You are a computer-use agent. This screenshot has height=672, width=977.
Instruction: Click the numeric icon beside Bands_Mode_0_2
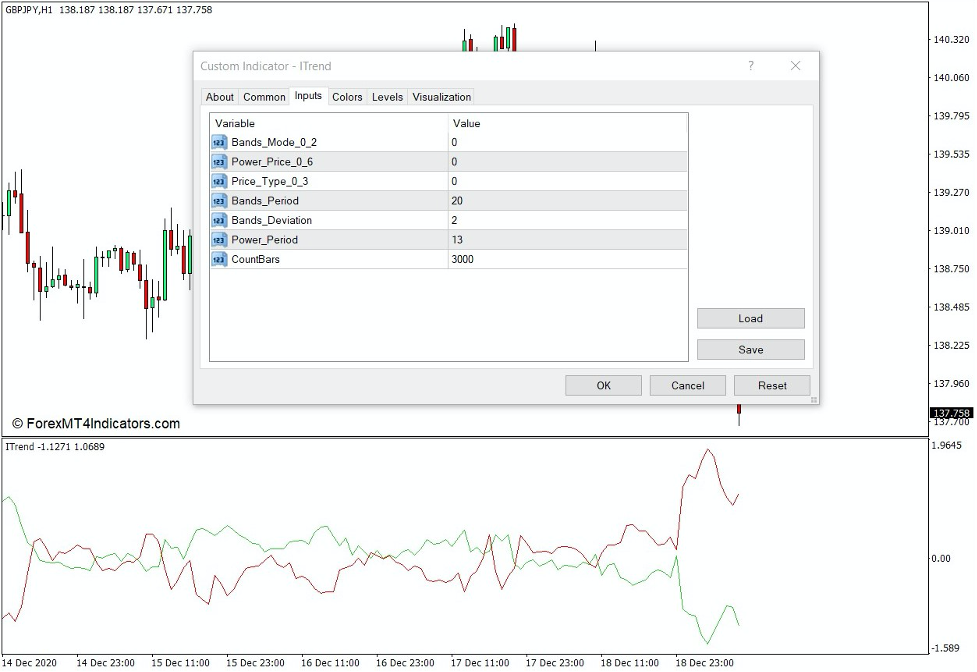point(219,142)
